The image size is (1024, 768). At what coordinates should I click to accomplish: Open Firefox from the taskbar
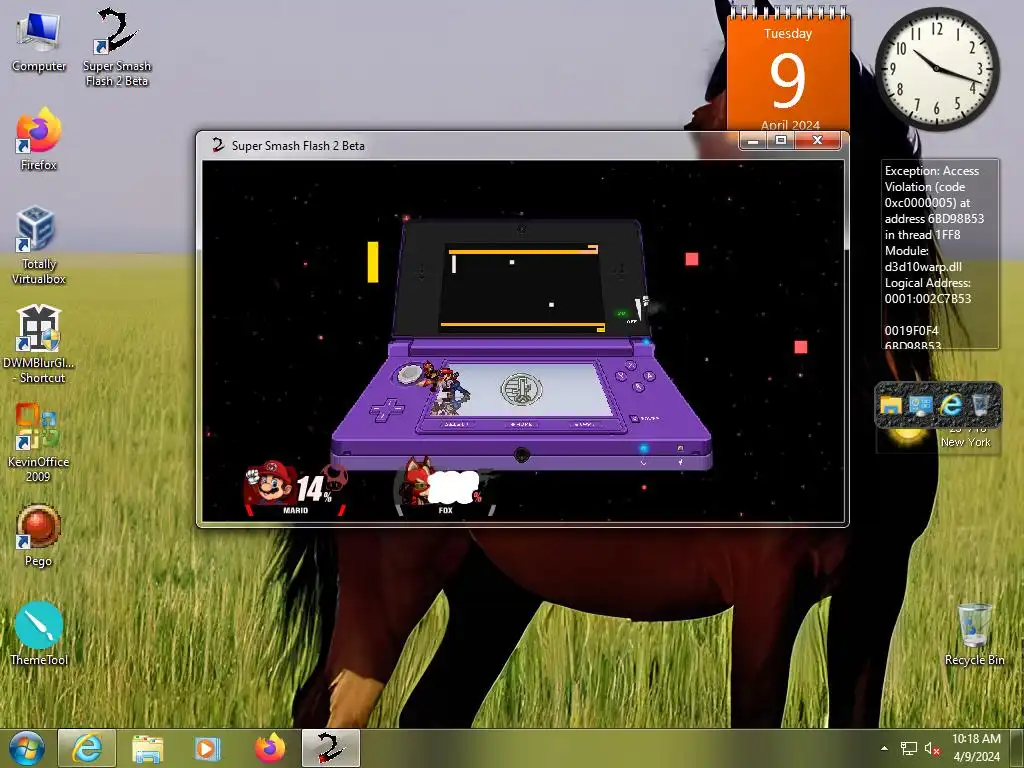point(270,748)
